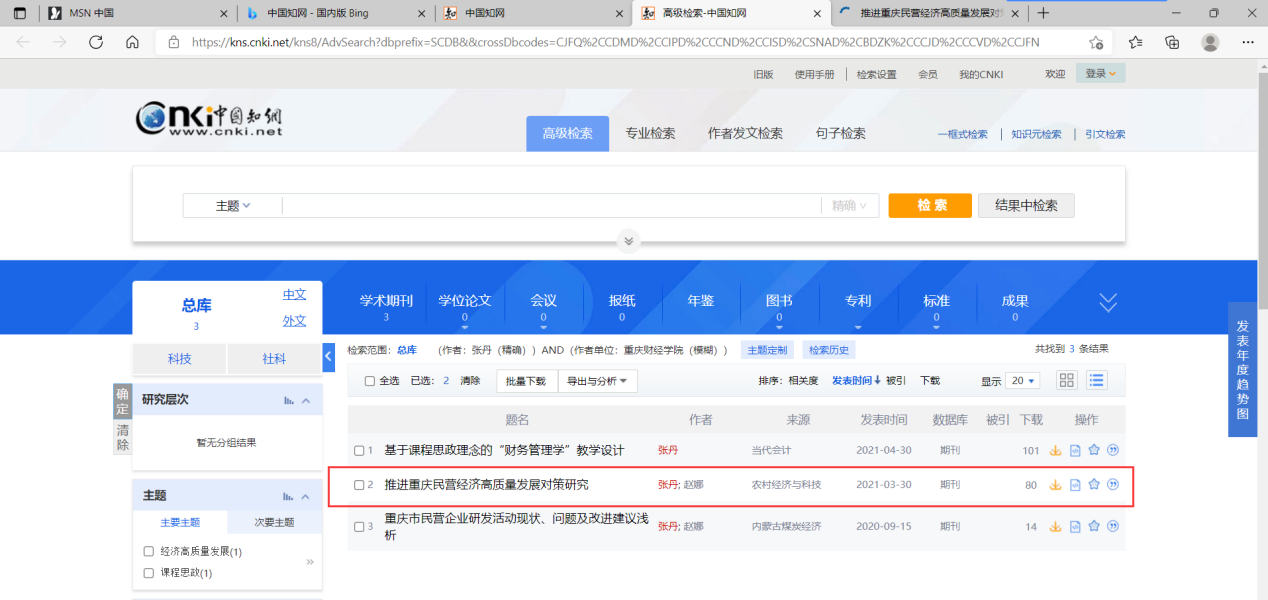This screenshot has width=1268, height=600.
Task: Download the first result article
Action: point(1055,451)
